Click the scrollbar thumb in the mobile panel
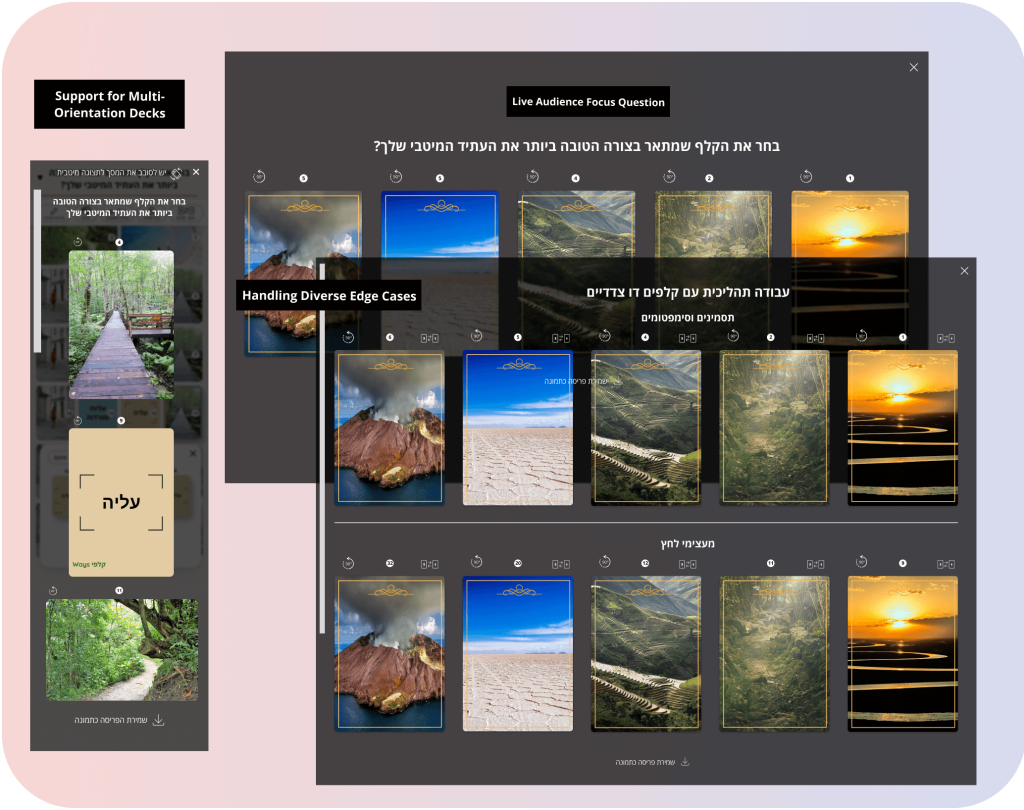The width and height of the screenshot is (1024, 810). click(37, 271)
